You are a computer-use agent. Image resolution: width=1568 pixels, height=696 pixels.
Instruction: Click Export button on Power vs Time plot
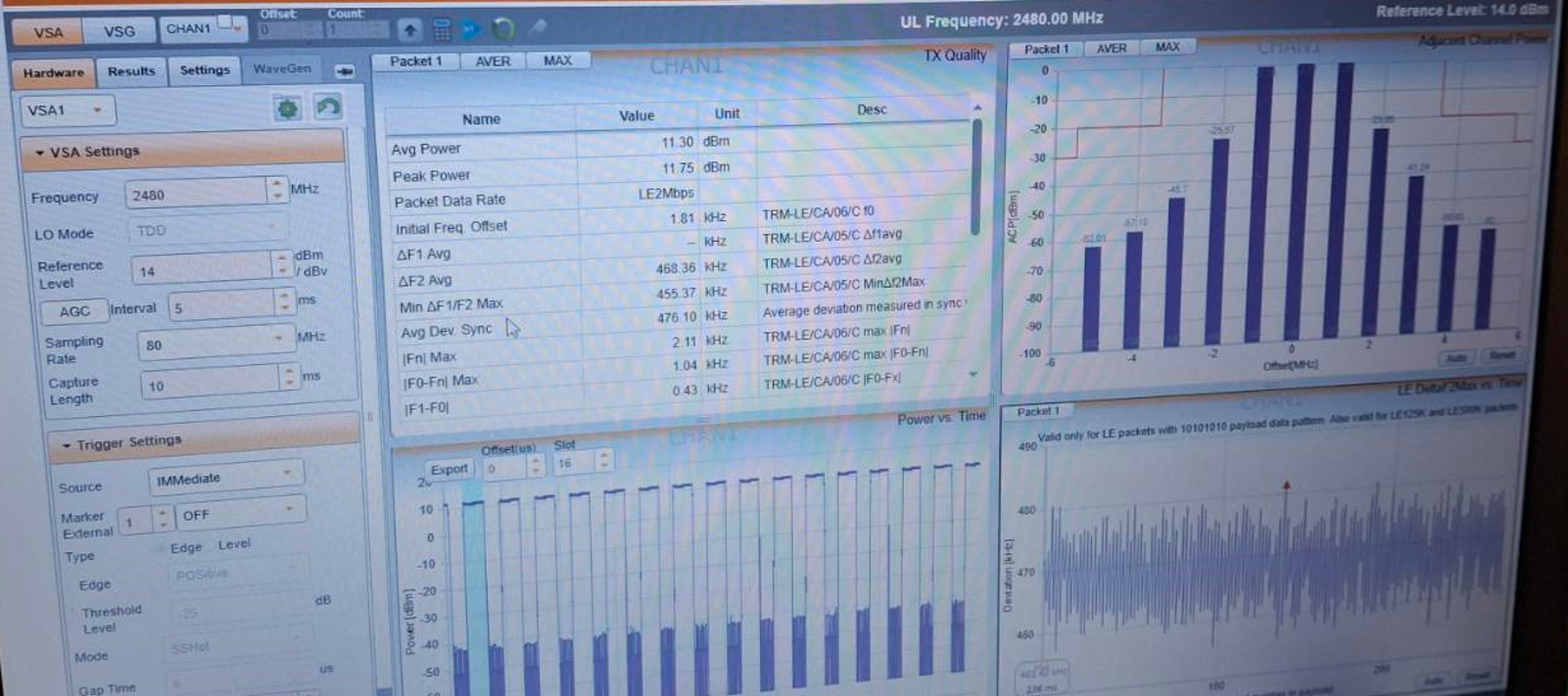coord(449,470)
